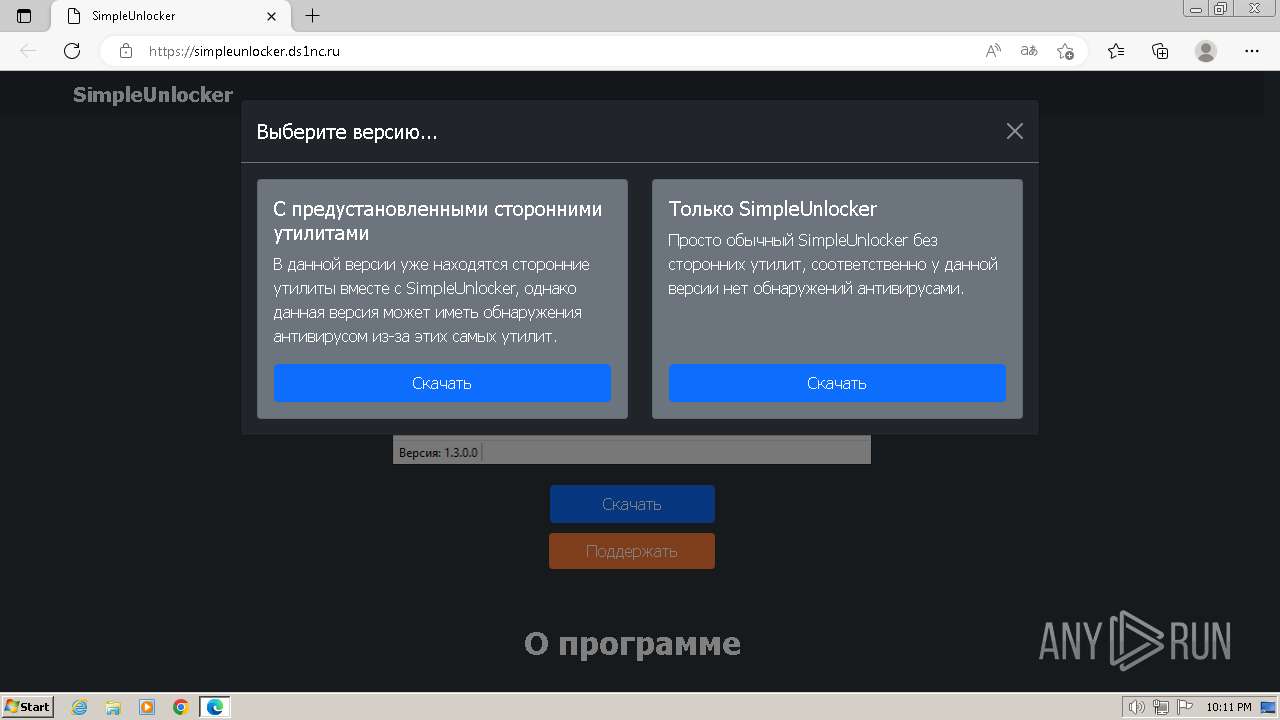Click 'С предустановленными сторонними утилитами' title

click(438, 221)
